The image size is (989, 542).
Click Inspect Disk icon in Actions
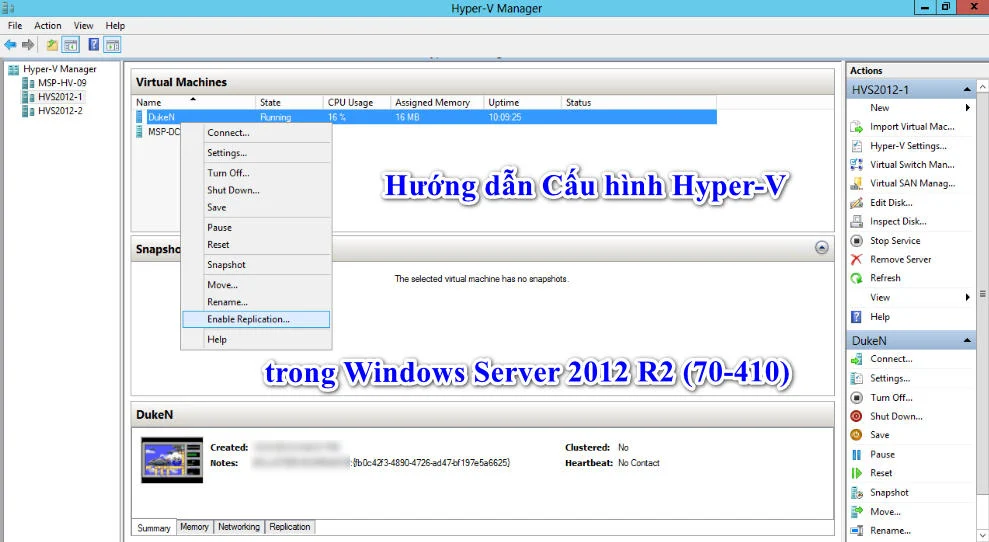pyautogui.click(x=856, y=221)
